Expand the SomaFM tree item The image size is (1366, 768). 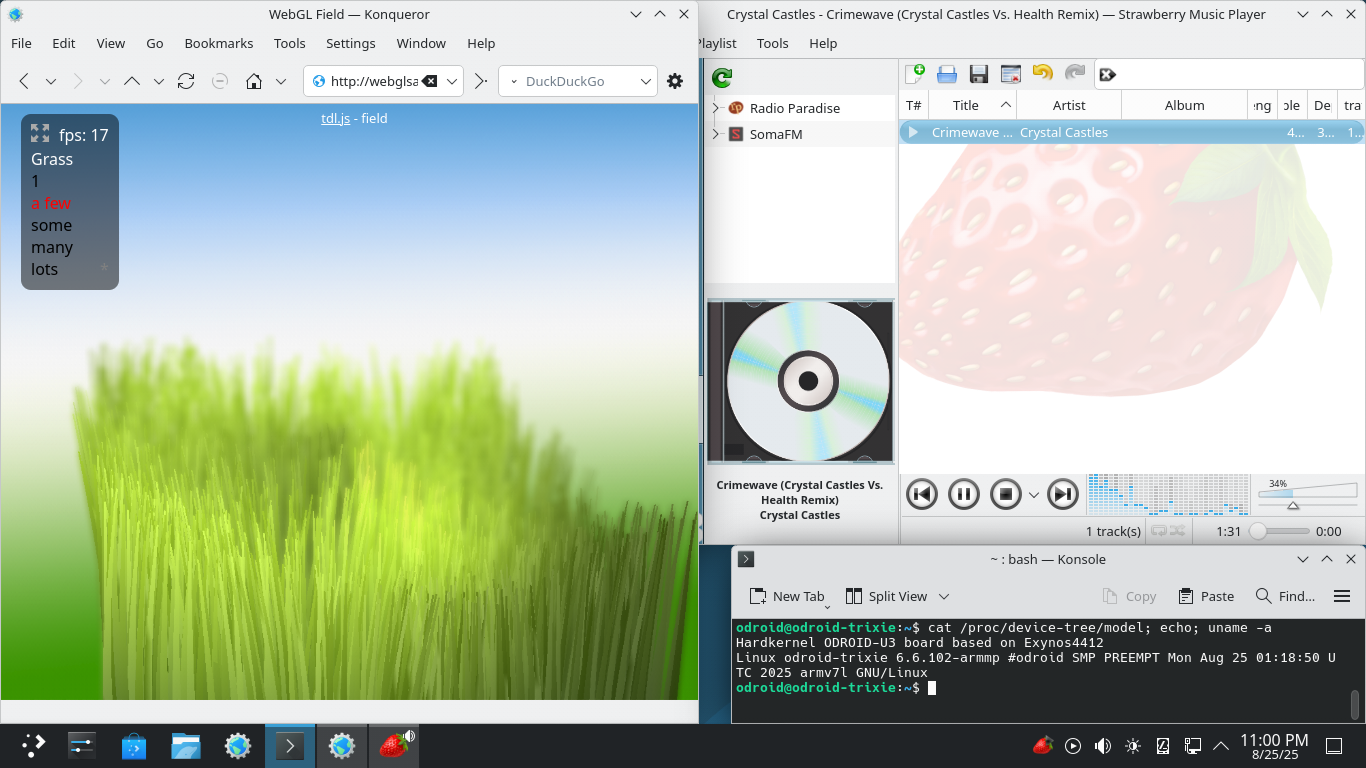(x=715, y=134)
